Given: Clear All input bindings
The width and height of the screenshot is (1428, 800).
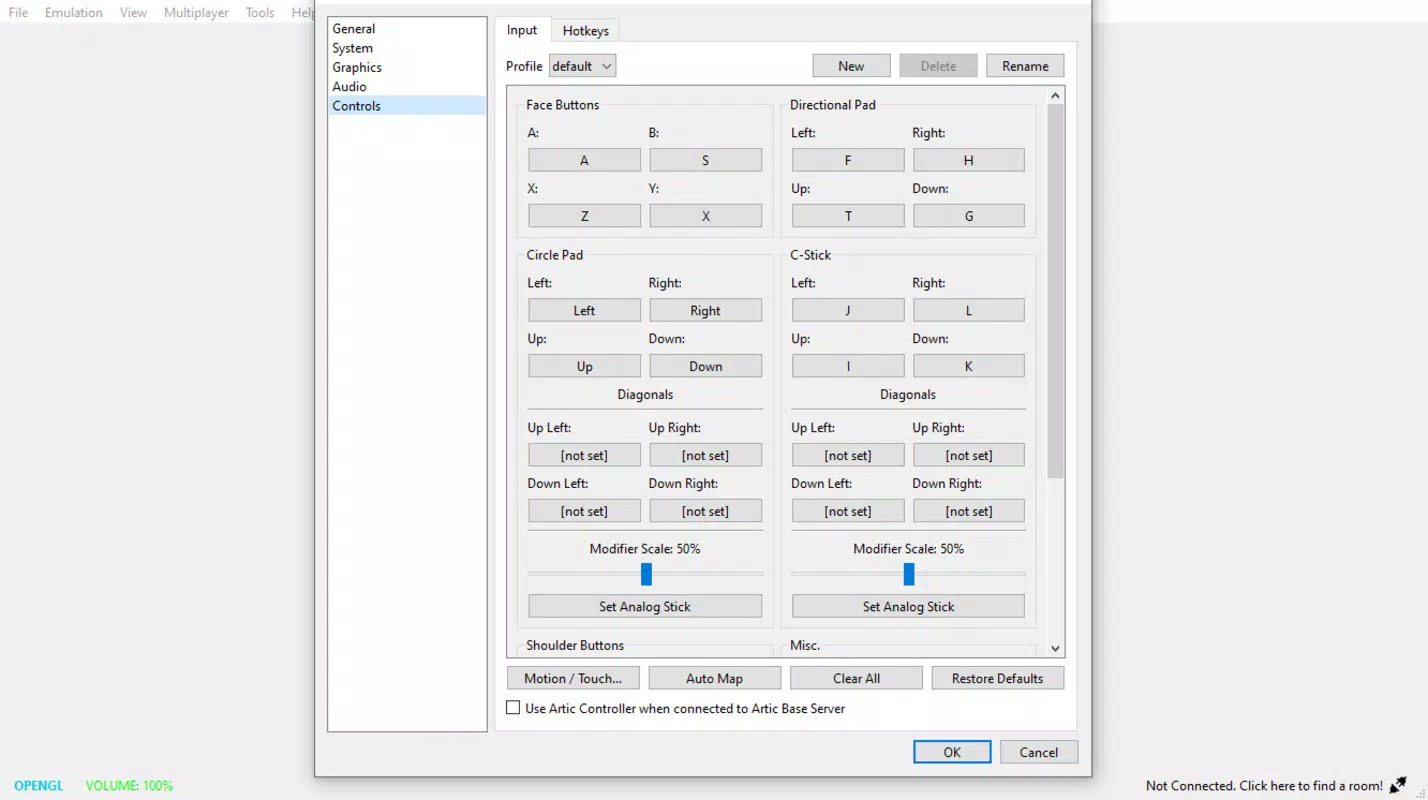Looking at the screenshot, I should coord(856,678).
